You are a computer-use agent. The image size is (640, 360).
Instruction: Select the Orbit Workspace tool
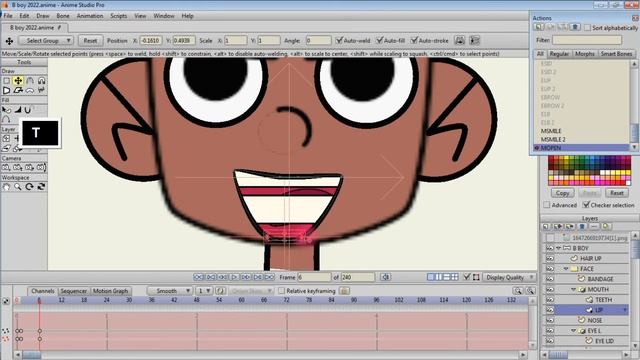tap(41, 187)
